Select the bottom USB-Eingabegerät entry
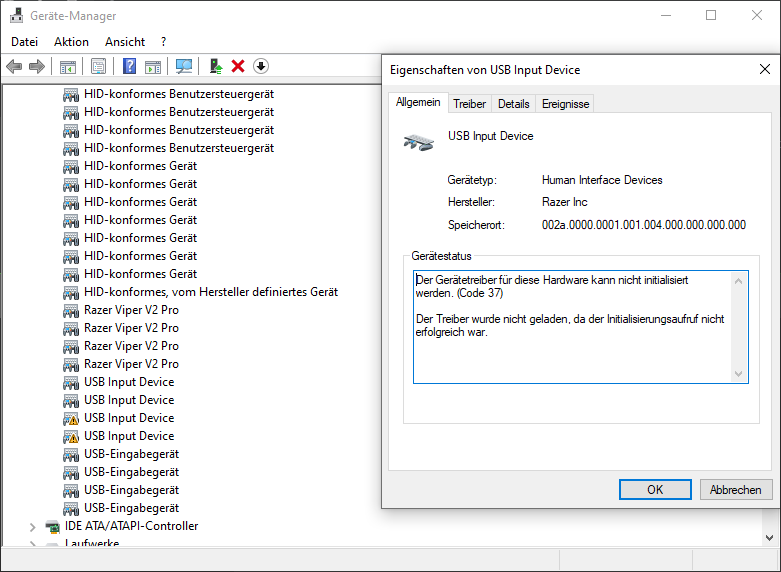This screenshot has height=572, width=781. [x=131, y=508]
